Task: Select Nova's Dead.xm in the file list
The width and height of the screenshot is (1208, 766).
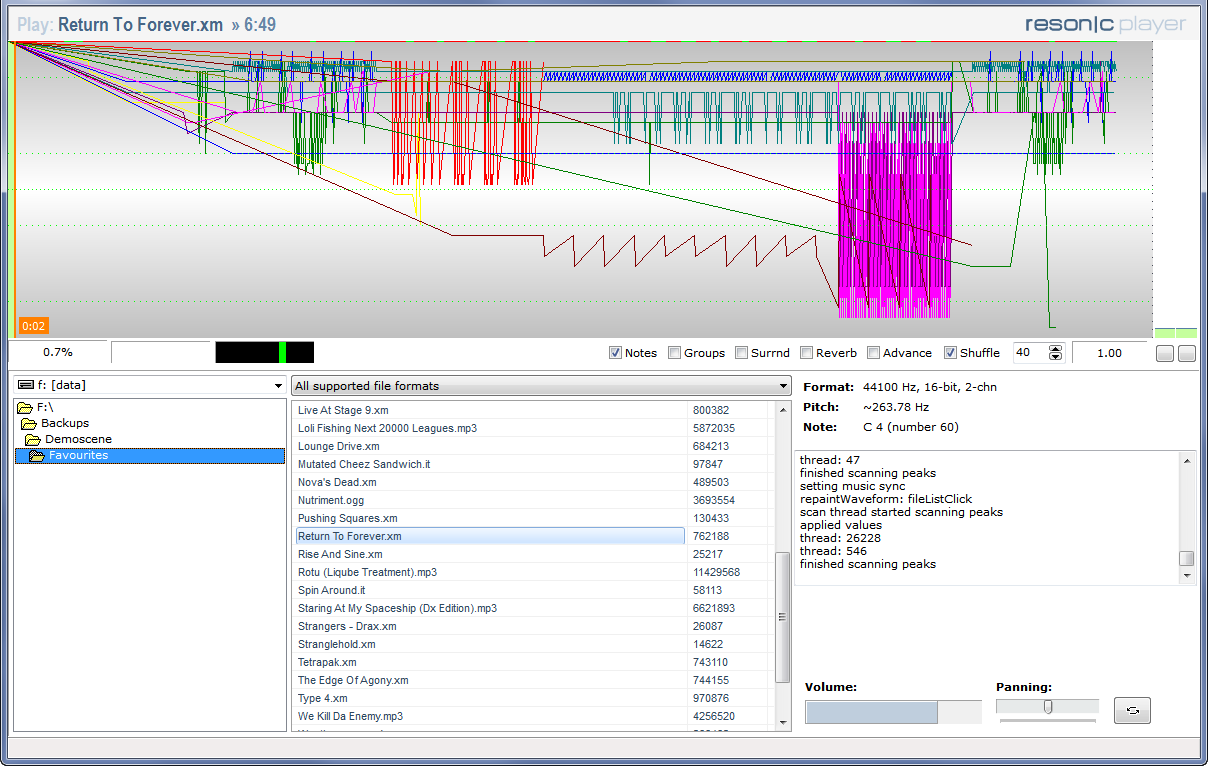Action: (337, 483)
